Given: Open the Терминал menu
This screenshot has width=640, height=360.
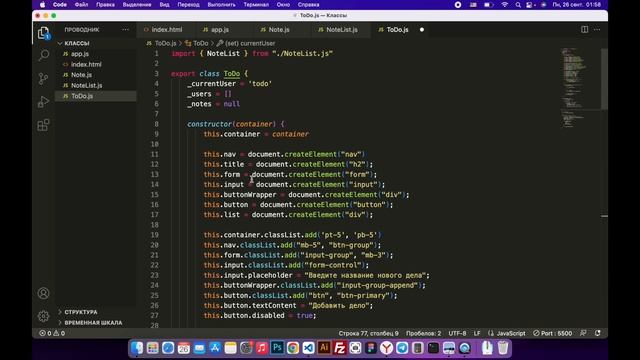Looking at the screenshot, I should tap(256, 5).
